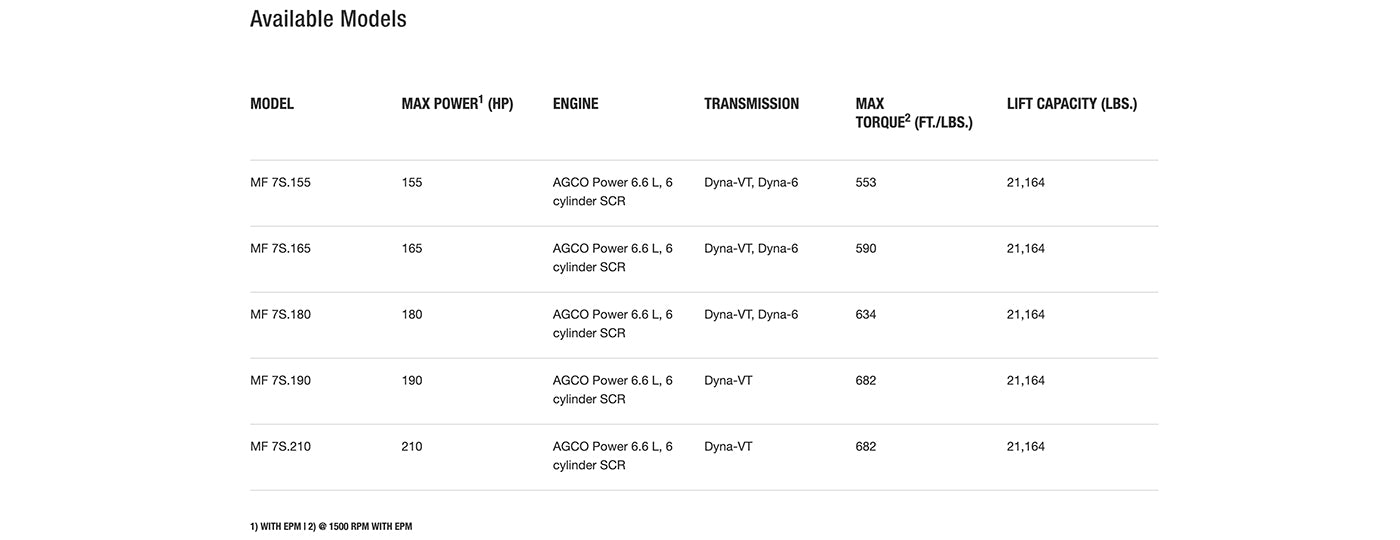Click the transmission cell for MF 7S.165
The image size is (1400, 540).
(x=751, y=249)
